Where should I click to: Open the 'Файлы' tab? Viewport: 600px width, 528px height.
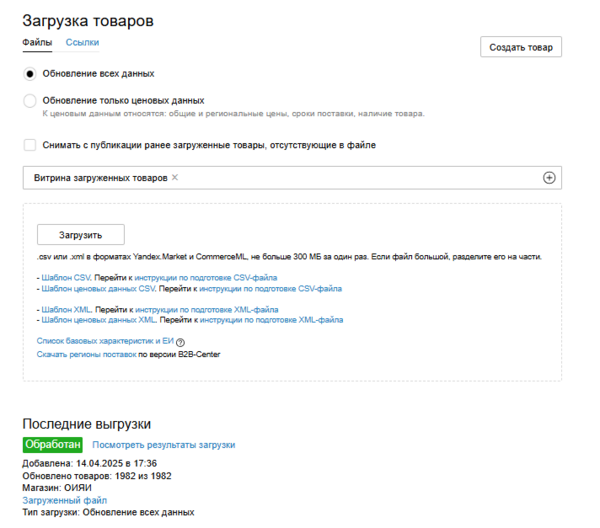pyautogui.click(x=37, y=43)
